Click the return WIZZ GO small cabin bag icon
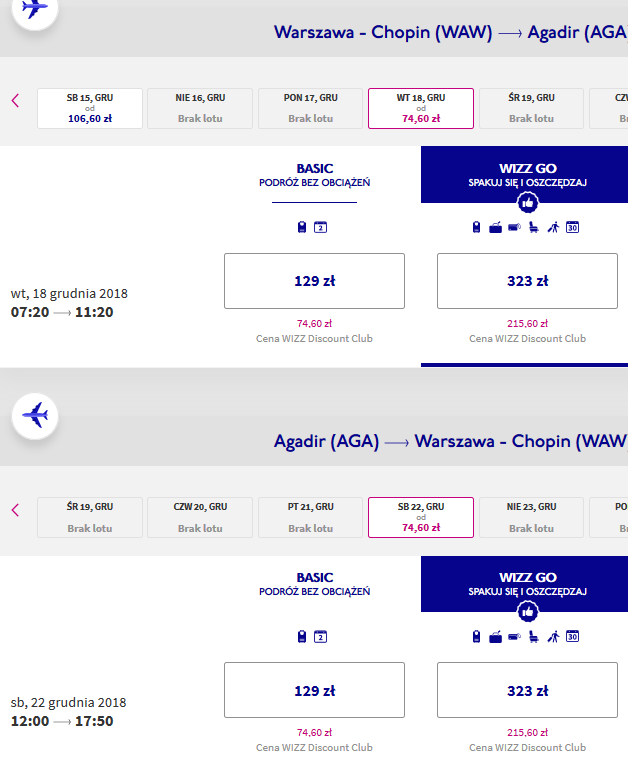 coord(476,636)
